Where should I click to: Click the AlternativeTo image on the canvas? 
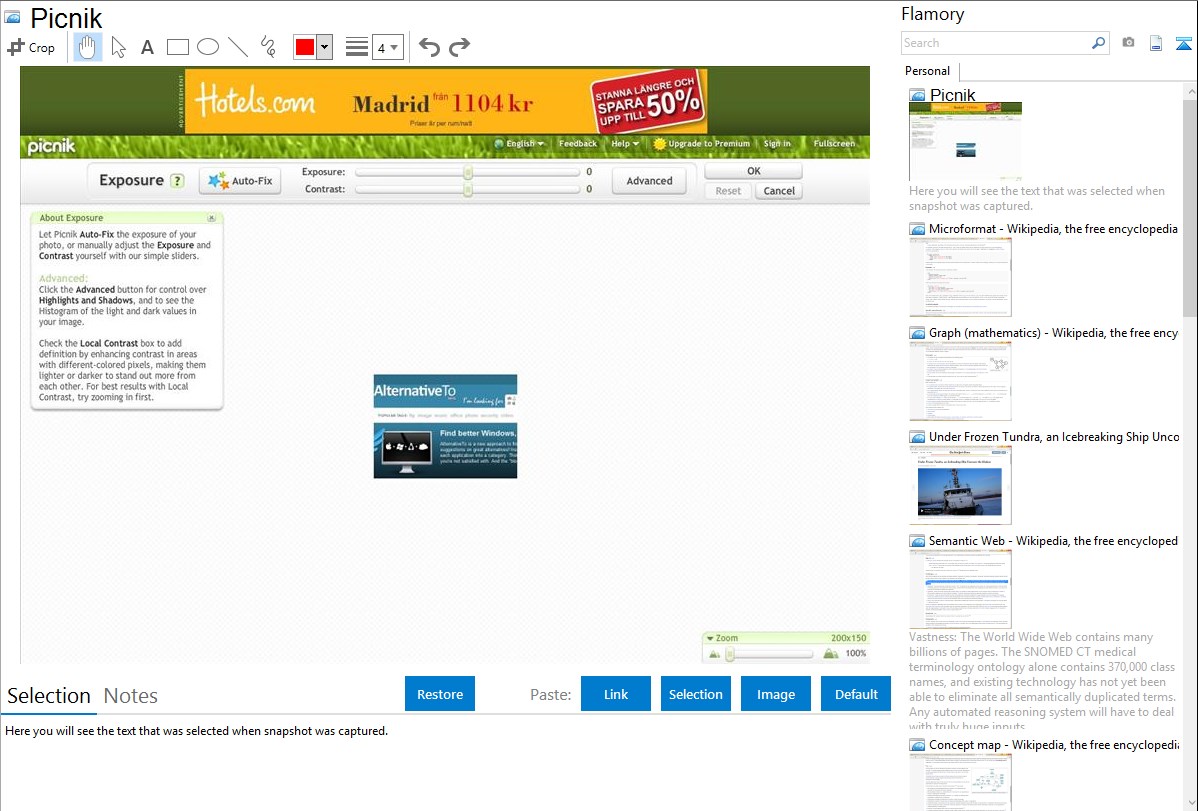(445, 427)
